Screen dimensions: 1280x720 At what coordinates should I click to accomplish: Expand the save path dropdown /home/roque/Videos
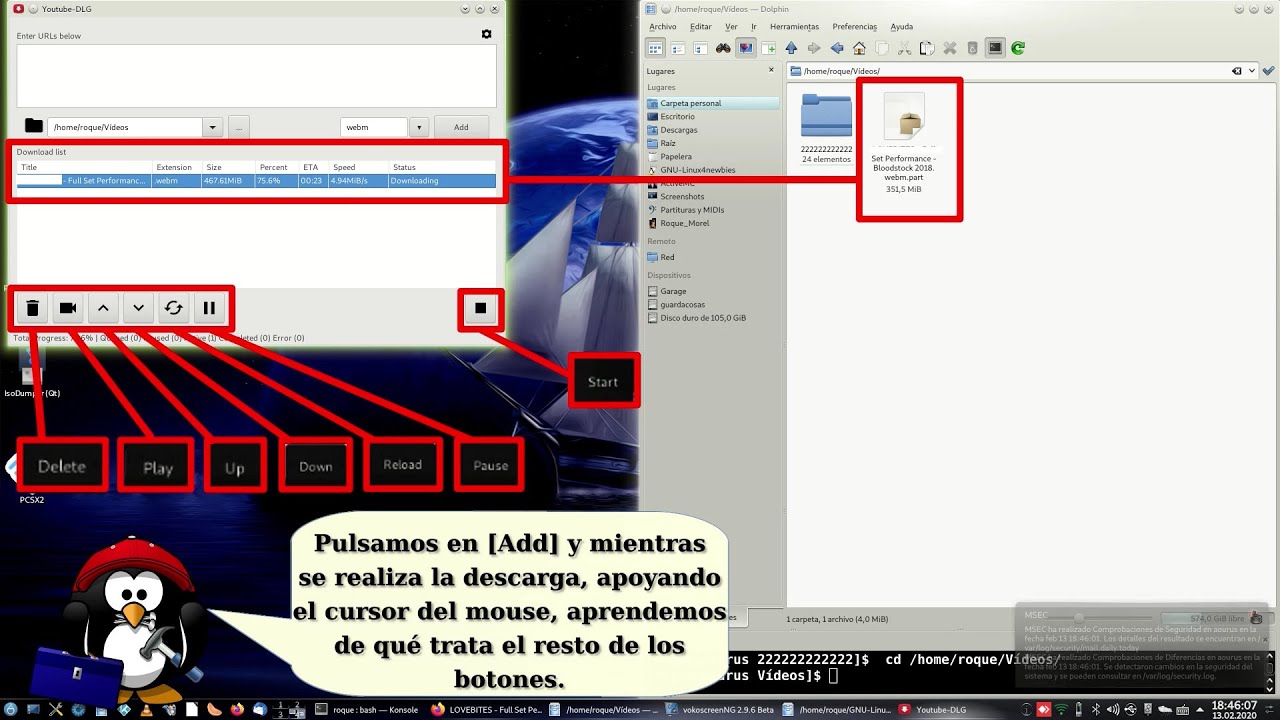click(212, 127)
